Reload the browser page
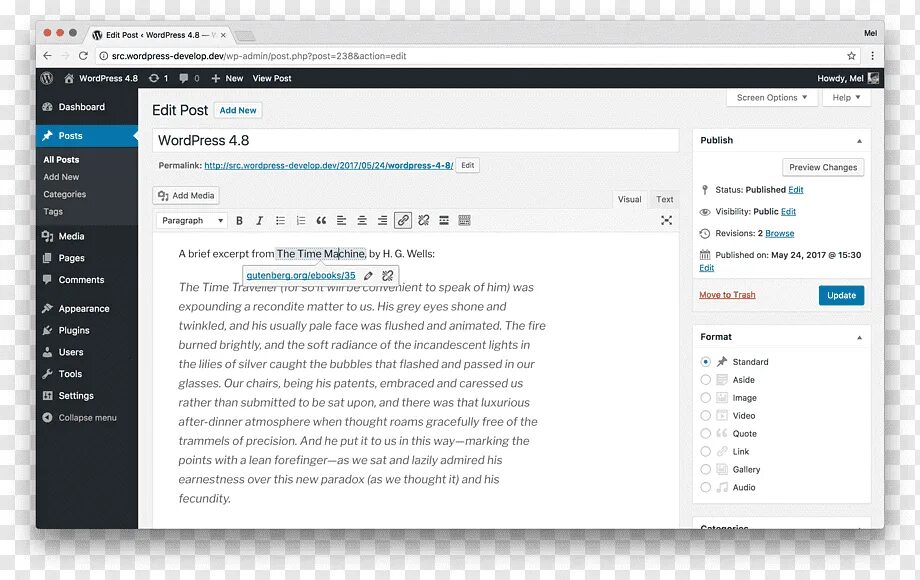This screenshot has width=920, height=580. (x=83, y=56)
